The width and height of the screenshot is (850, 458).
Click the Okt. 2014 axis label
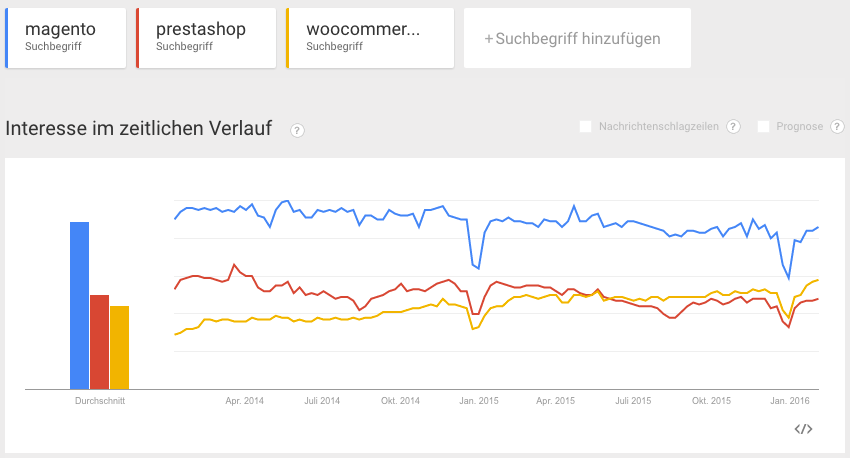[x=400, y=401]
